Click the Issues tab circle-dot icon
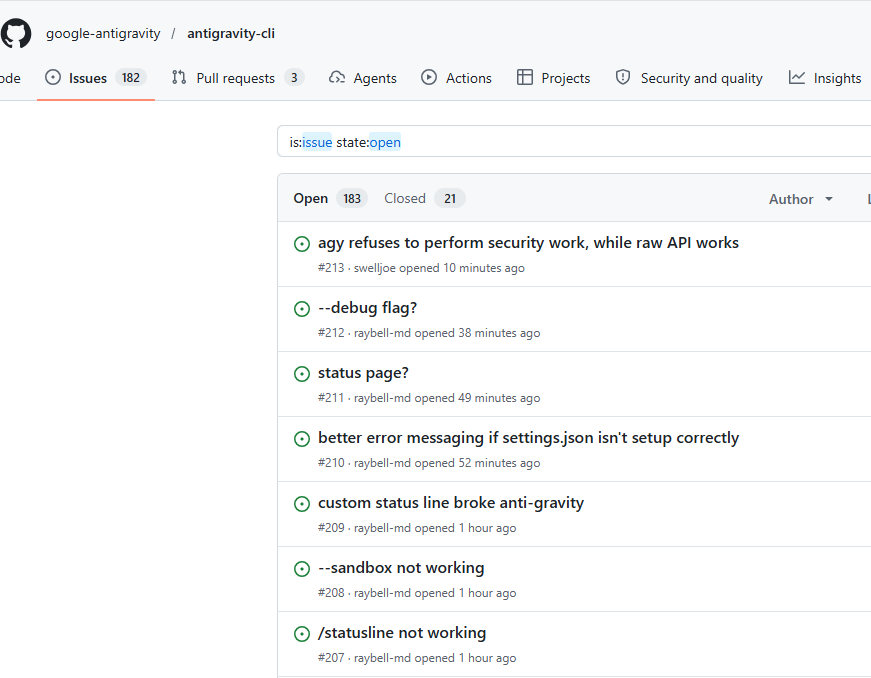The height and width of the screenshot is (678, 871). pyautogui.click(x=53, y=77)
